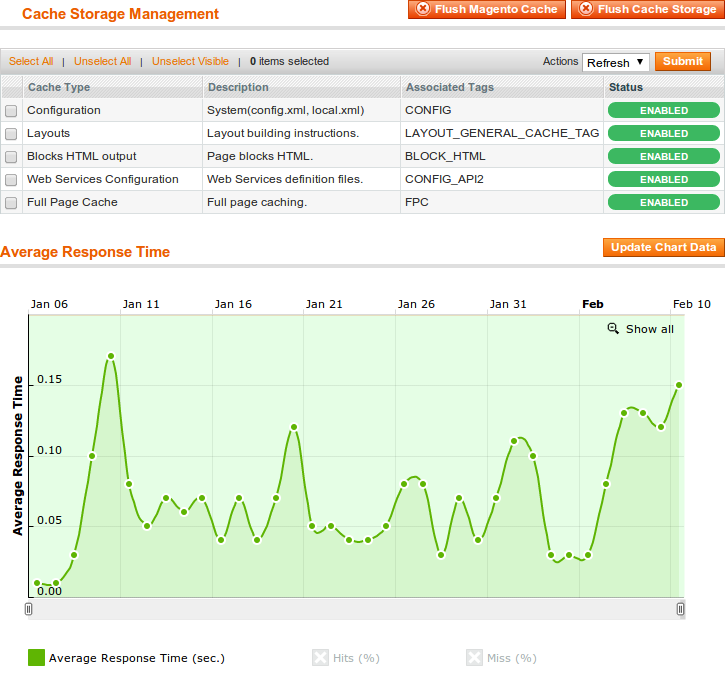Click the chart range scrollbar track
The image size is (725, 680).
[x=354, y=609]
